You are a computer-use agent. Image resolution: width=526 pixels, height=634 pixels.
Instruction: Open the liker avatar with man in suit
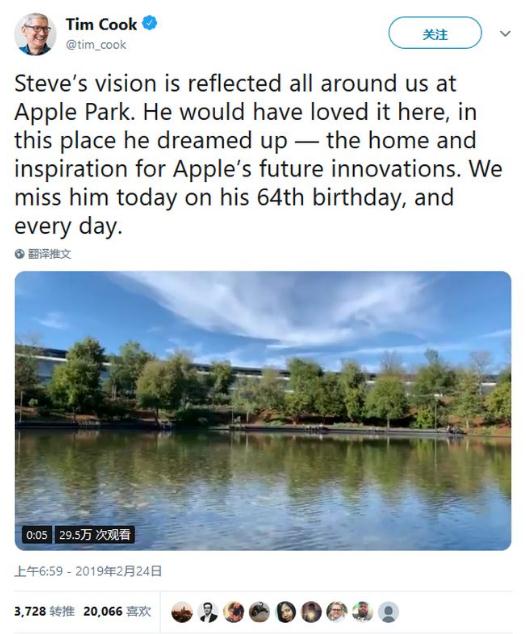tap(208, 612)
